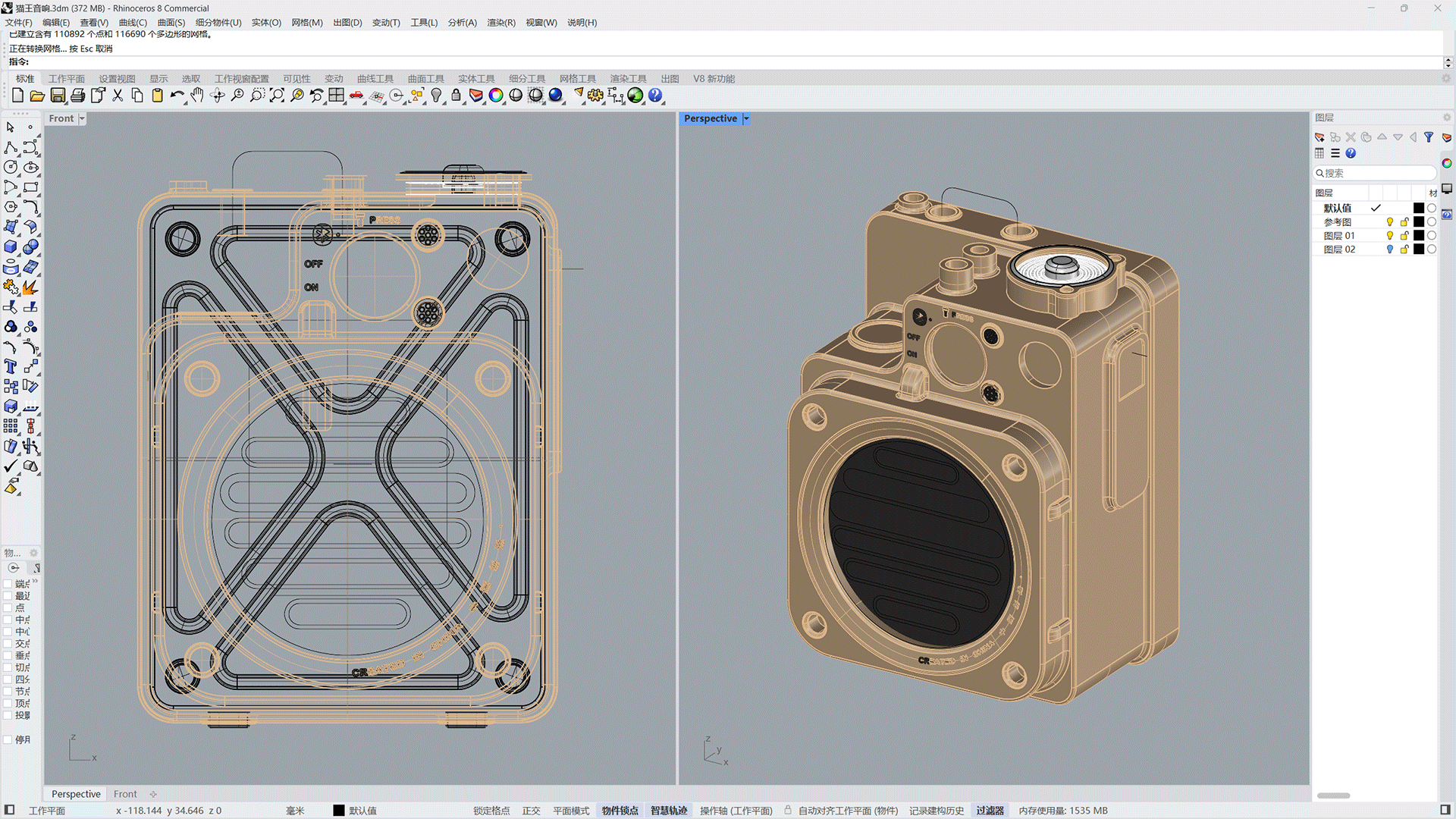The height and width of the screenshot is (819, 1456).
Task: Click the layer filter funnel icon
Action: (1429, 137)
